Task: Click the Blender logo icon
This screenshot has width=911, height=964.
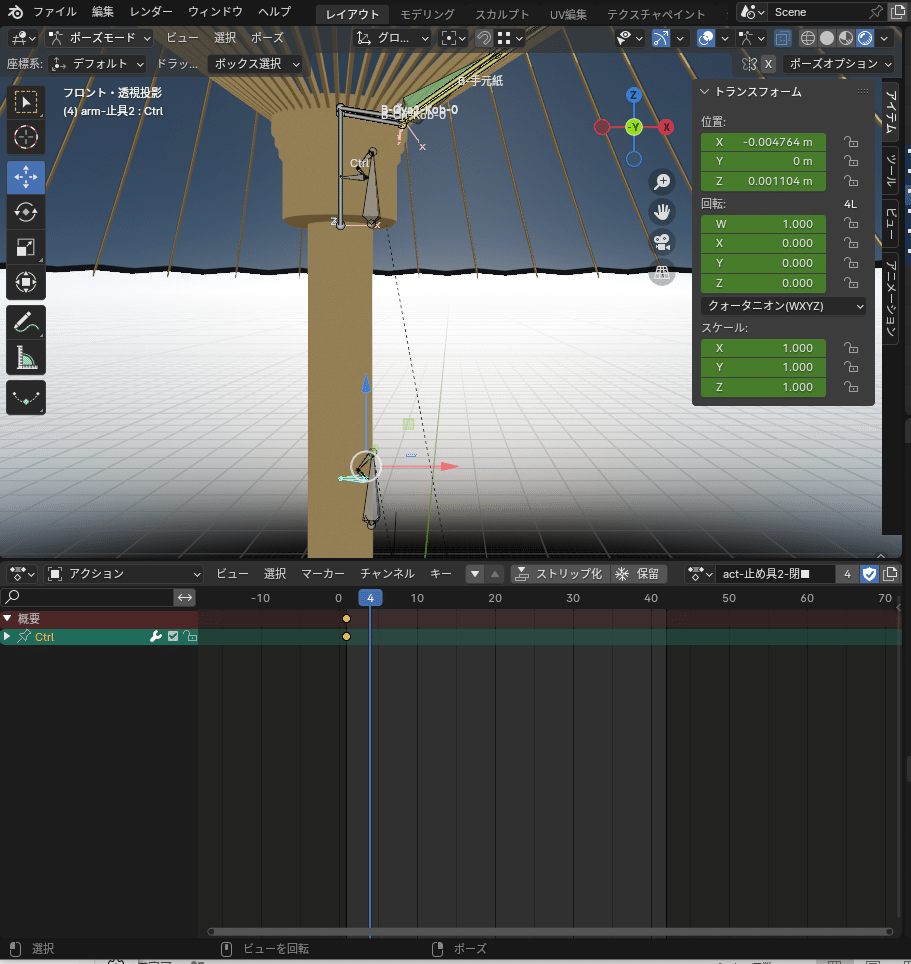Action: pos(15,12)
